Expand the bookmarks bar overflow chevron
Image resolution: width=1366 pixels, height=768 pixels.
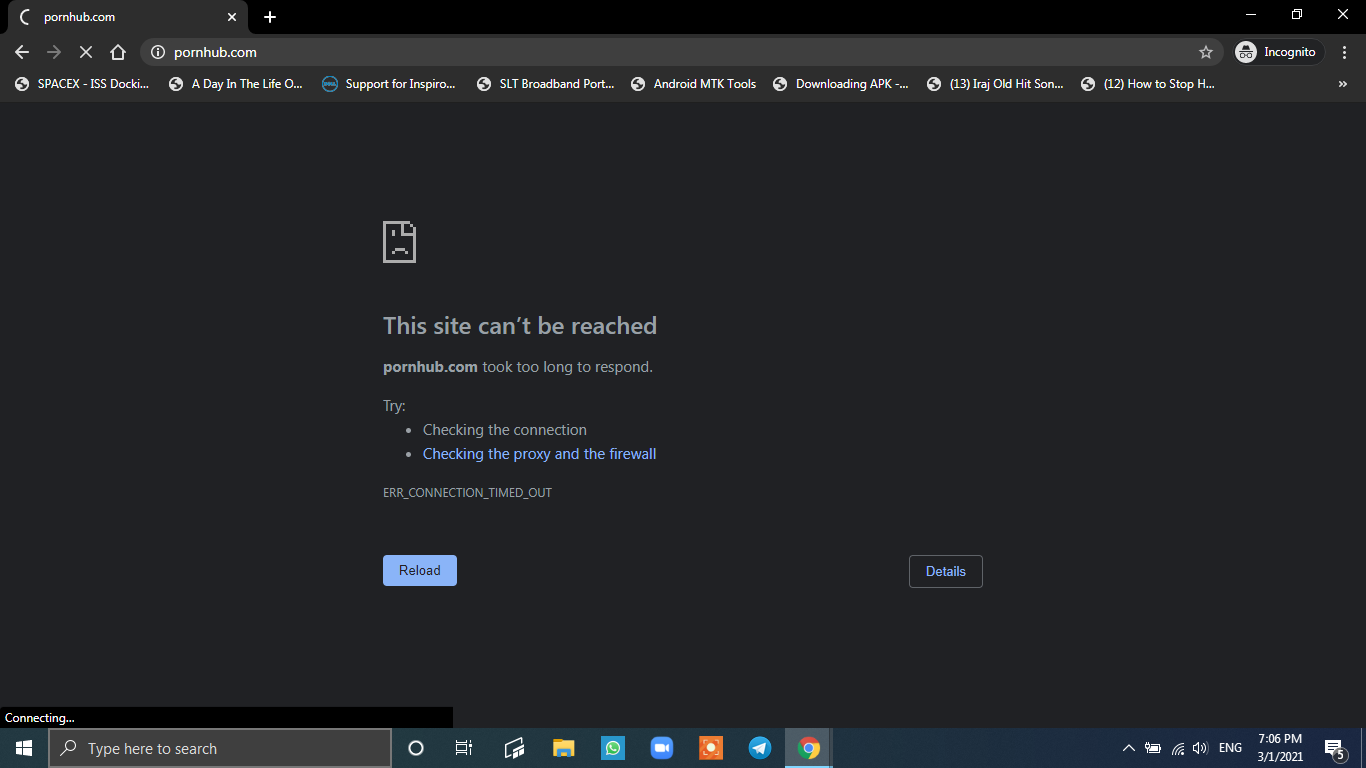pos(1342,84)
